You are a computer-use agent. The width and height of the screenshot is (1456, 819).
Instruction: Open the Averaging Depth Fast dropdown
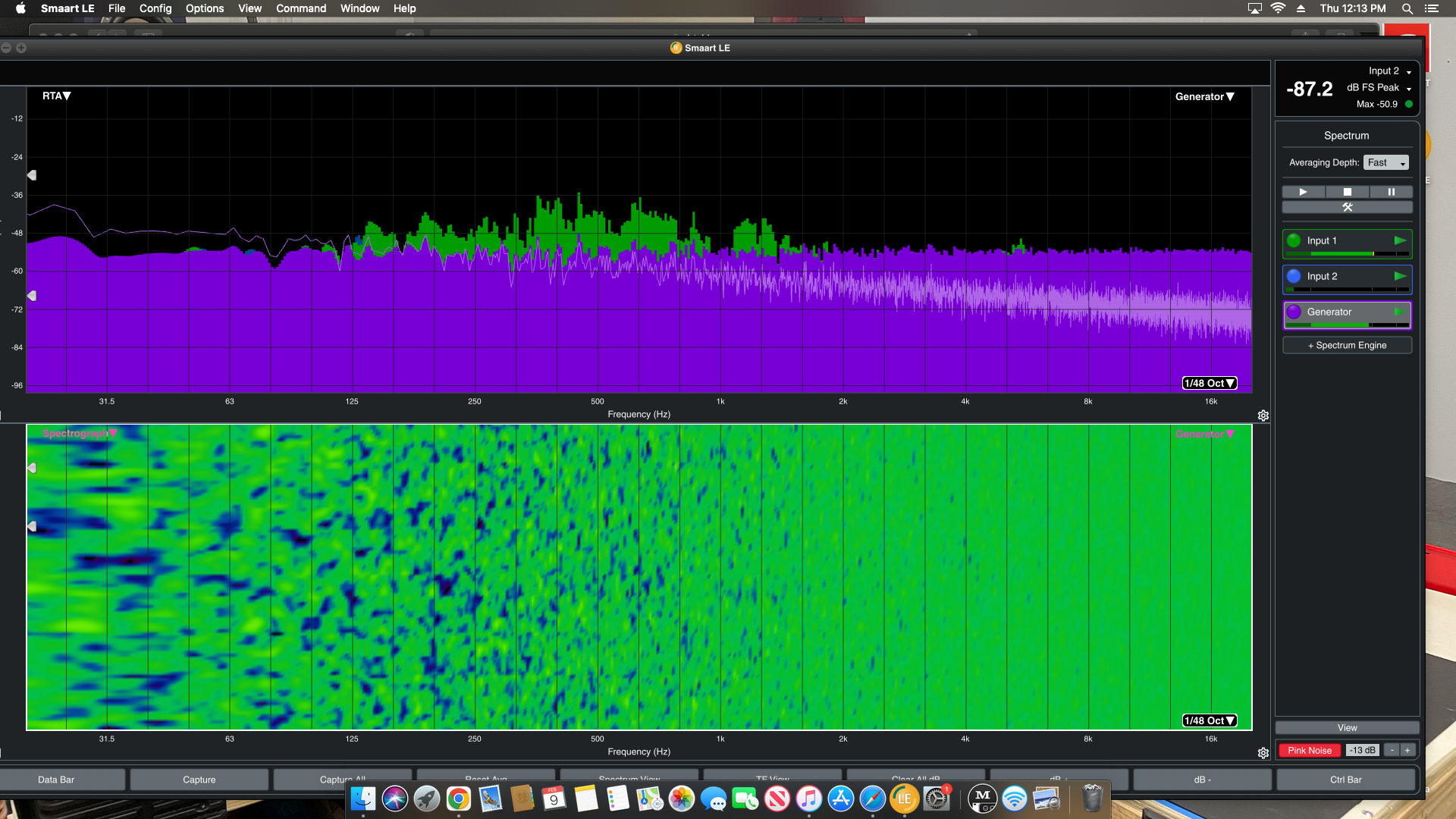tap(1385, 162)
